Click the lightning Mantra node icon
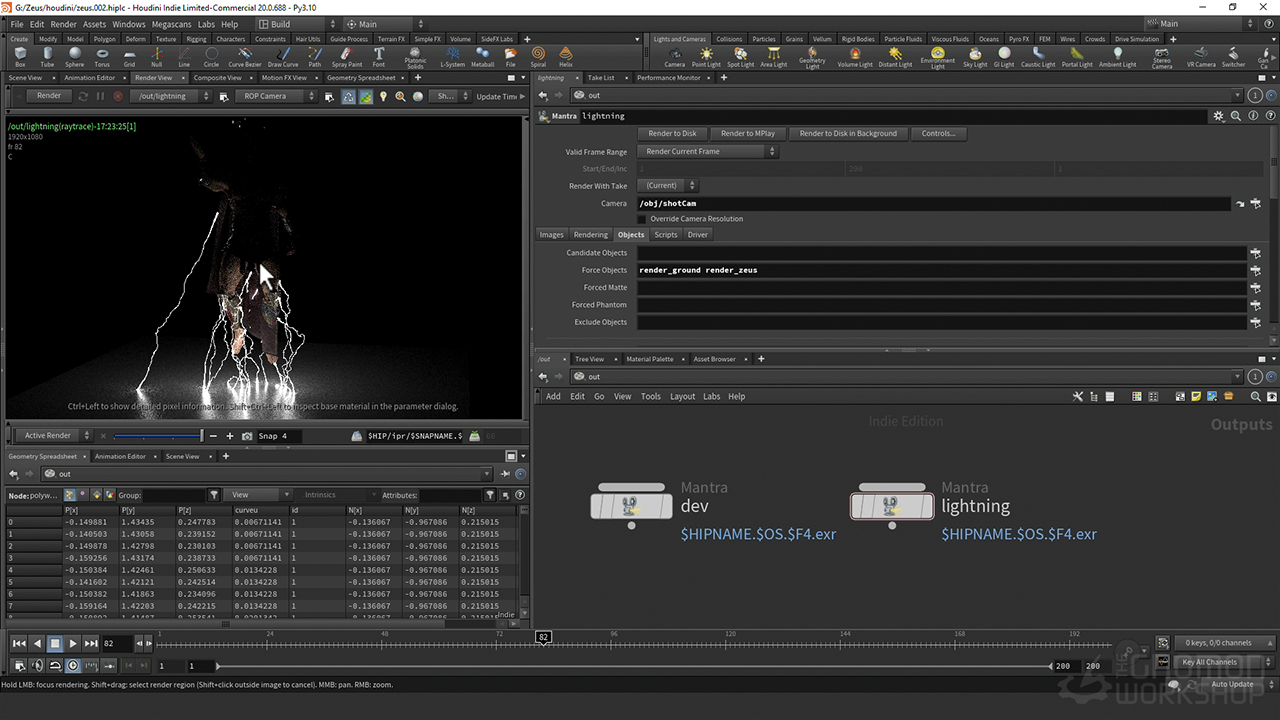This screenshot has width=1280, height=720. coord(890,507)
